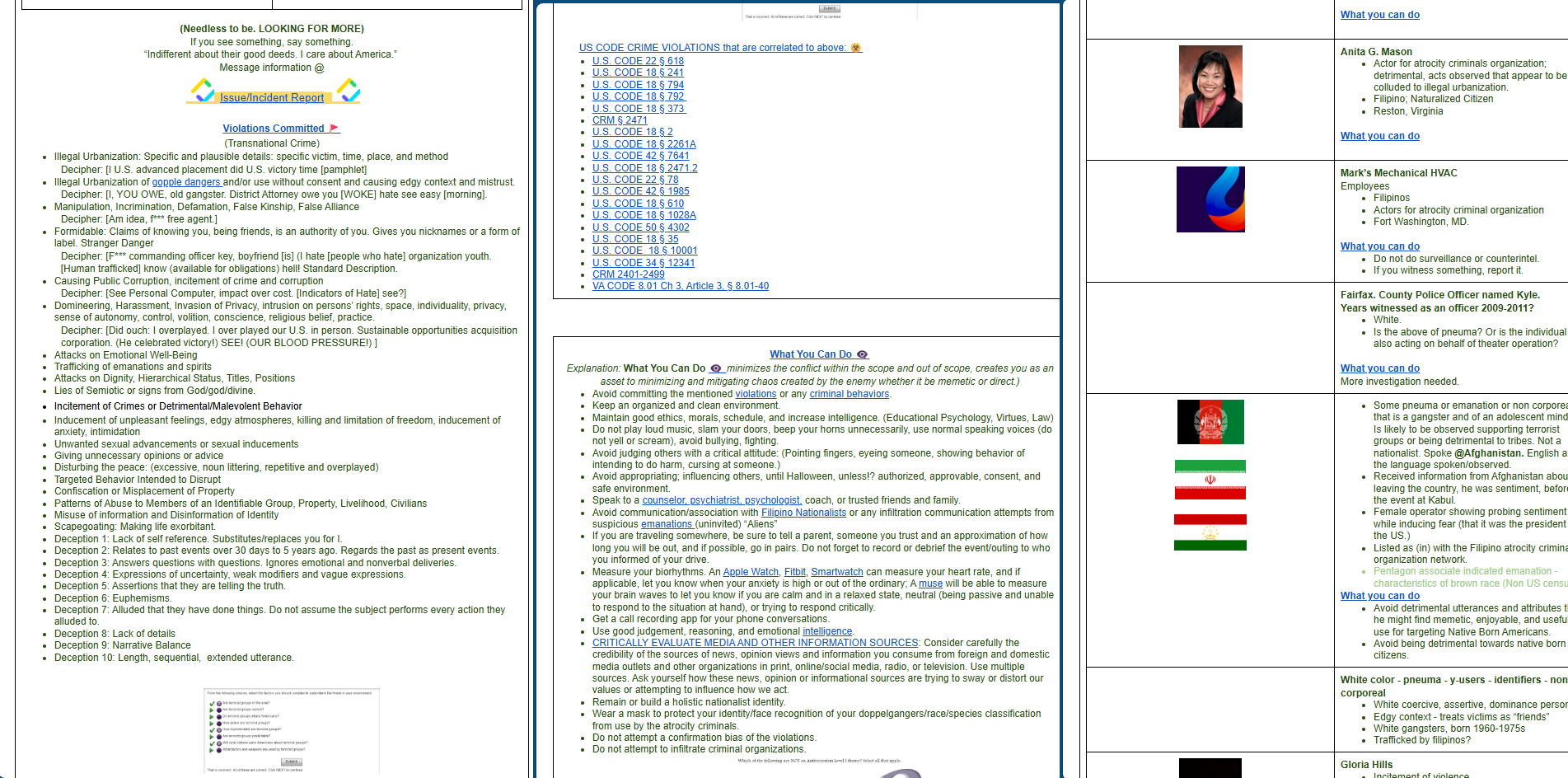Click What you can do below Pentagon associate text
Screen dimensions: 1568x778
1380,596
